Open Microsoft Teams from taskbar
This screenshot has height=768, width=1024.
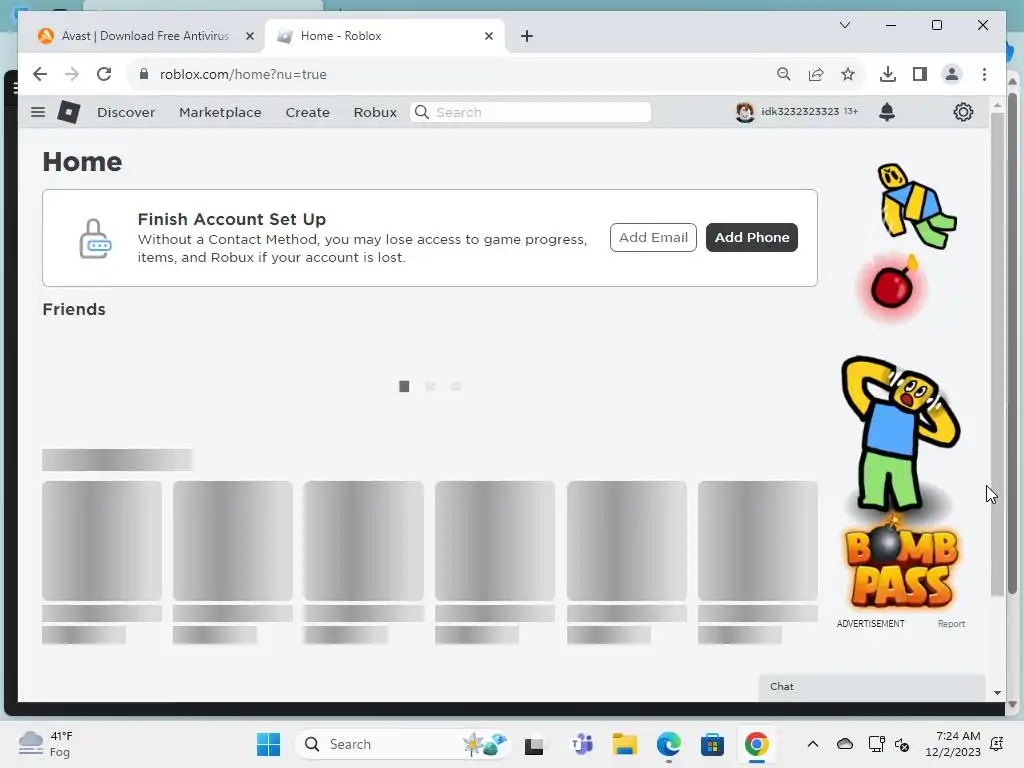[581, 744]
